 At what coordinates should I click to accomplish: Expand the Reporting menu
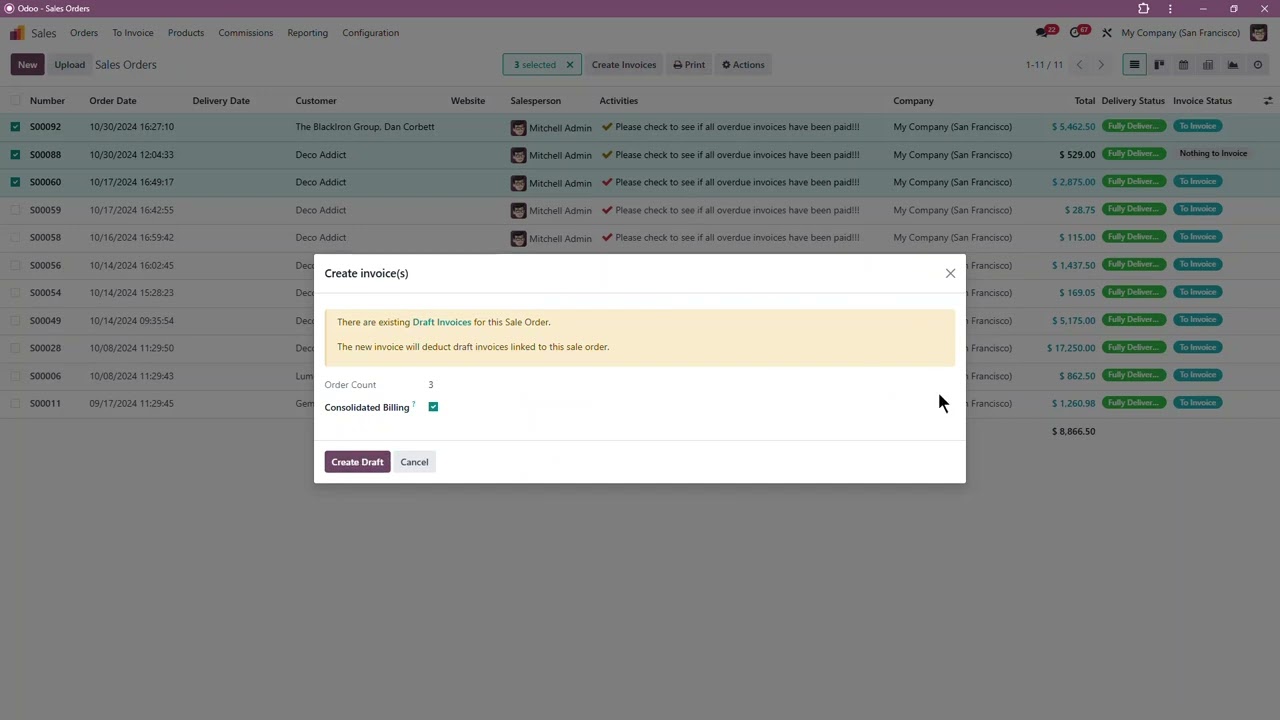(307, 33)
